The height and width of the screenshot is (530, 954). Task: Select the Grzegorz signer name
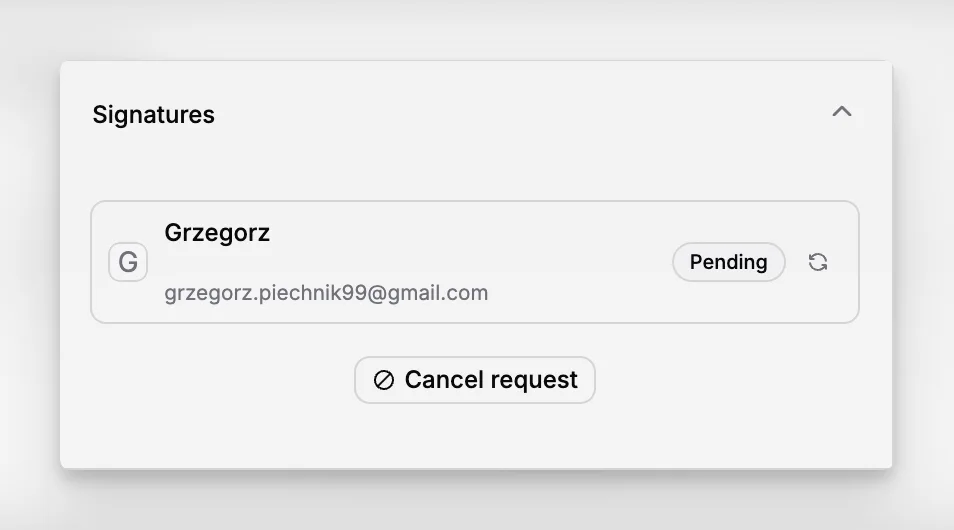point(217,233)
